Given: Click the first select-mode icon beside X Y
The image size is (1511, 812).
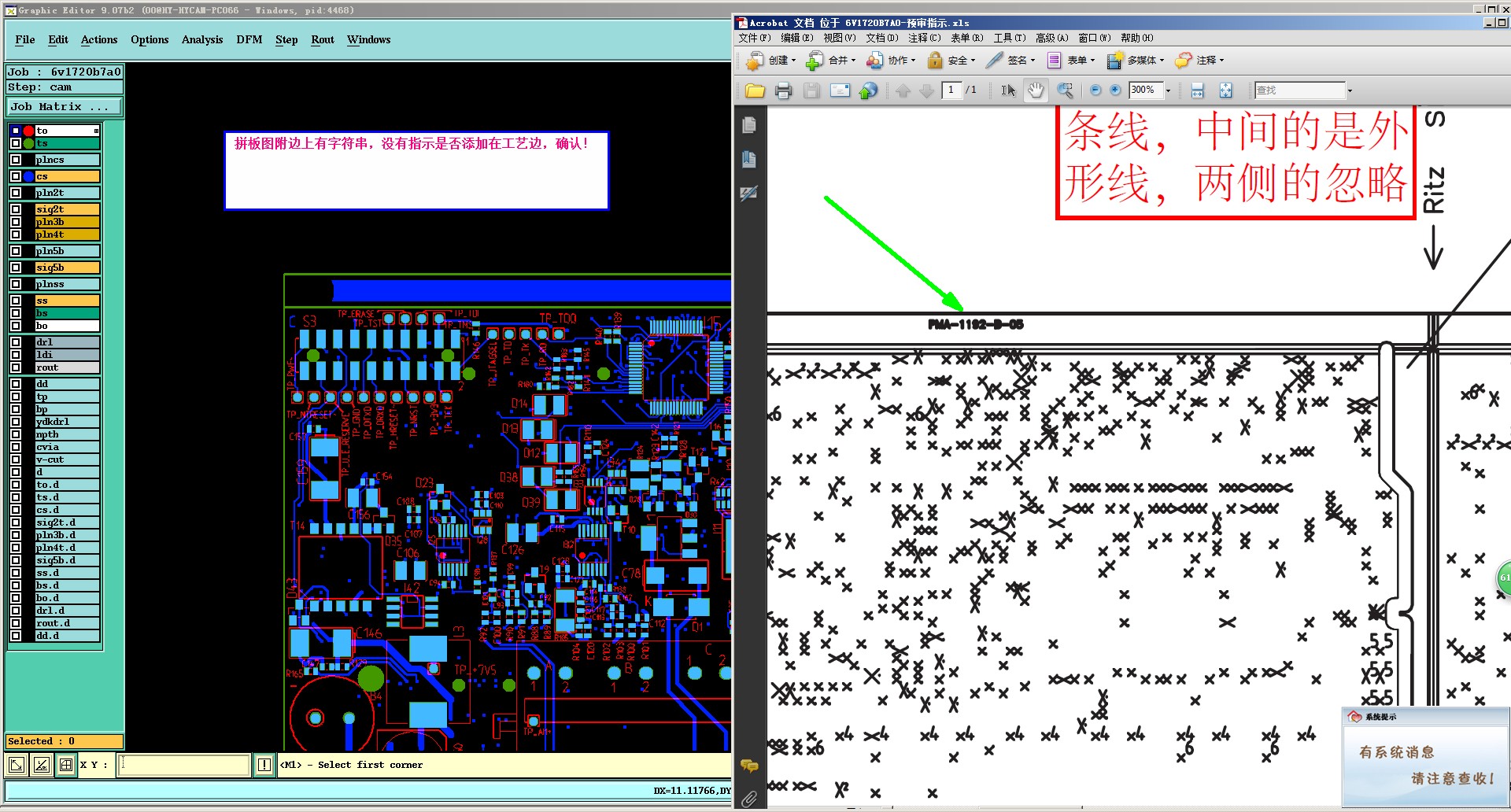Looking at the screenshot, I should [x=17, y=765].
